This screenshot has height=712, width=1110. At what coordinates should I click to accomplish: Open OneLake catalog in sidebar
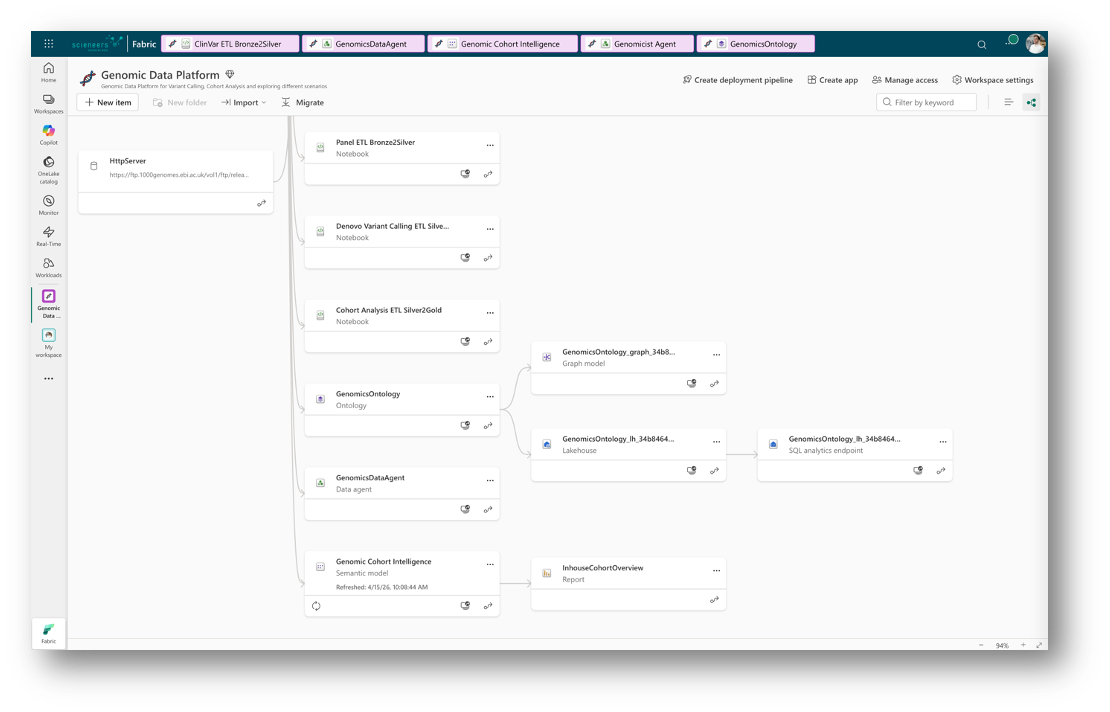click(x=48, y=170)
